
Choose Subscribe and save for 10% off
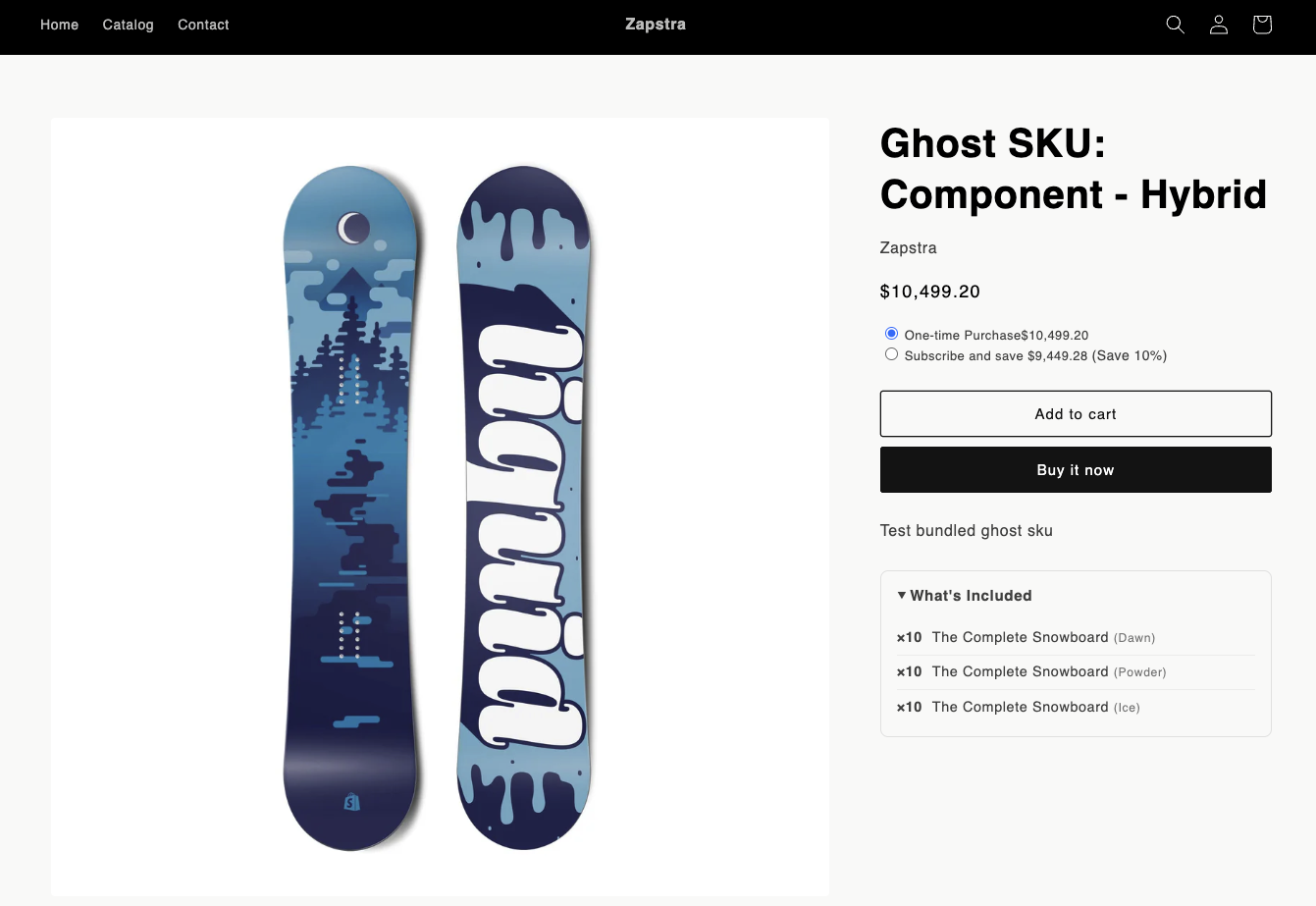891,353
